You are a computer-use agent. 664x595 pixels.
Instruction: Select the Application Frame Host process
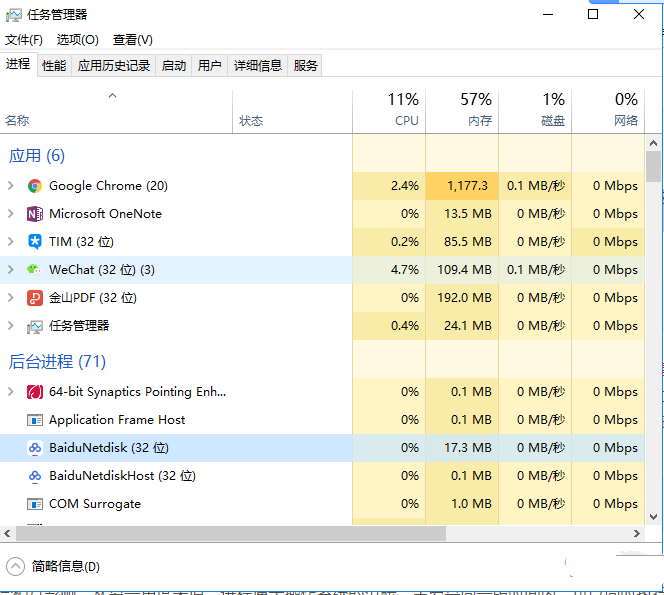pyautogui.click(x=322, y=420)
